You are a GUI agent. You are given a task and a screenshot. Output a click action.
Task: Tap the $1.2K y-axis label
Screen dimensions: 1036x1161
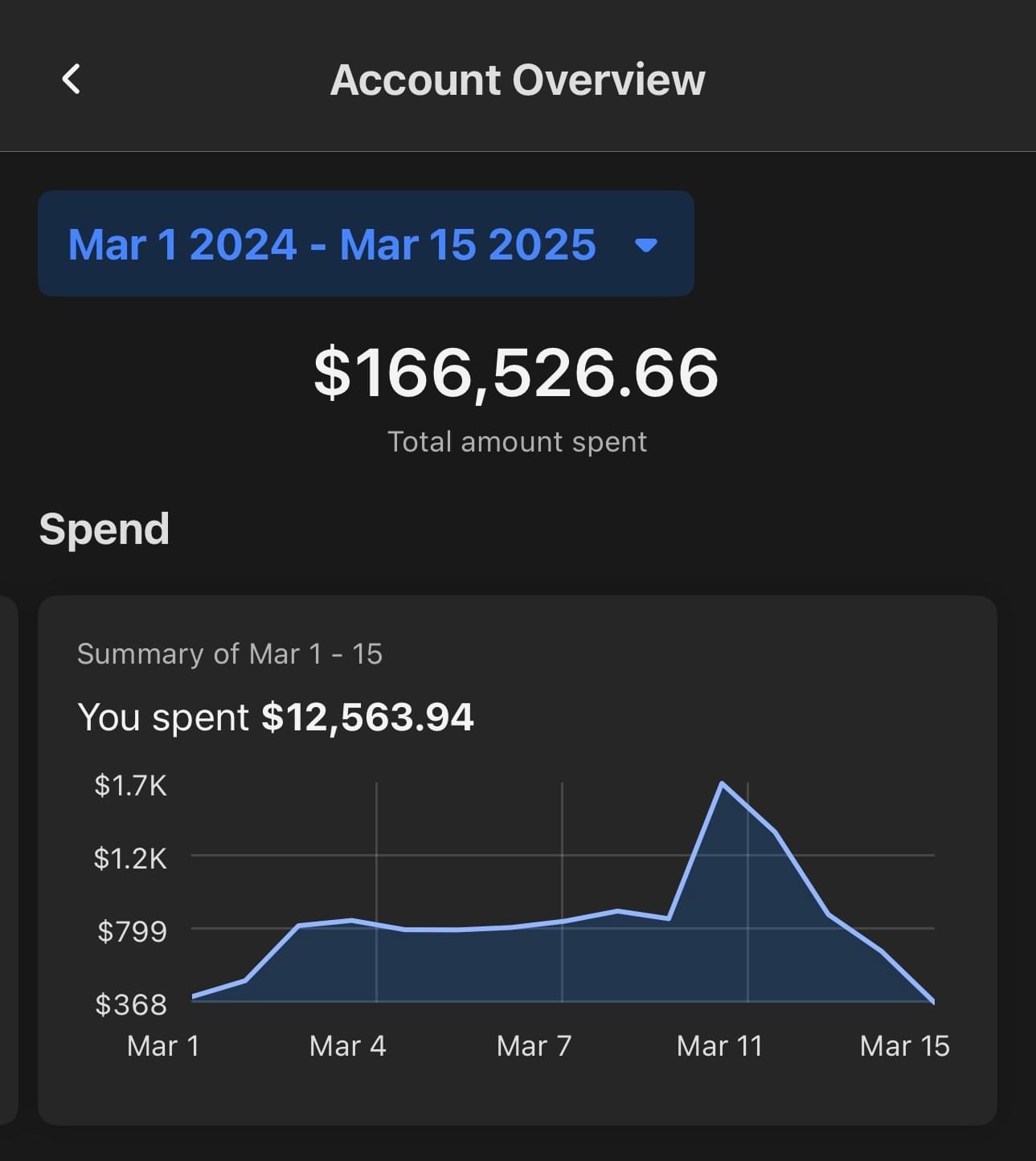[130, 858]
